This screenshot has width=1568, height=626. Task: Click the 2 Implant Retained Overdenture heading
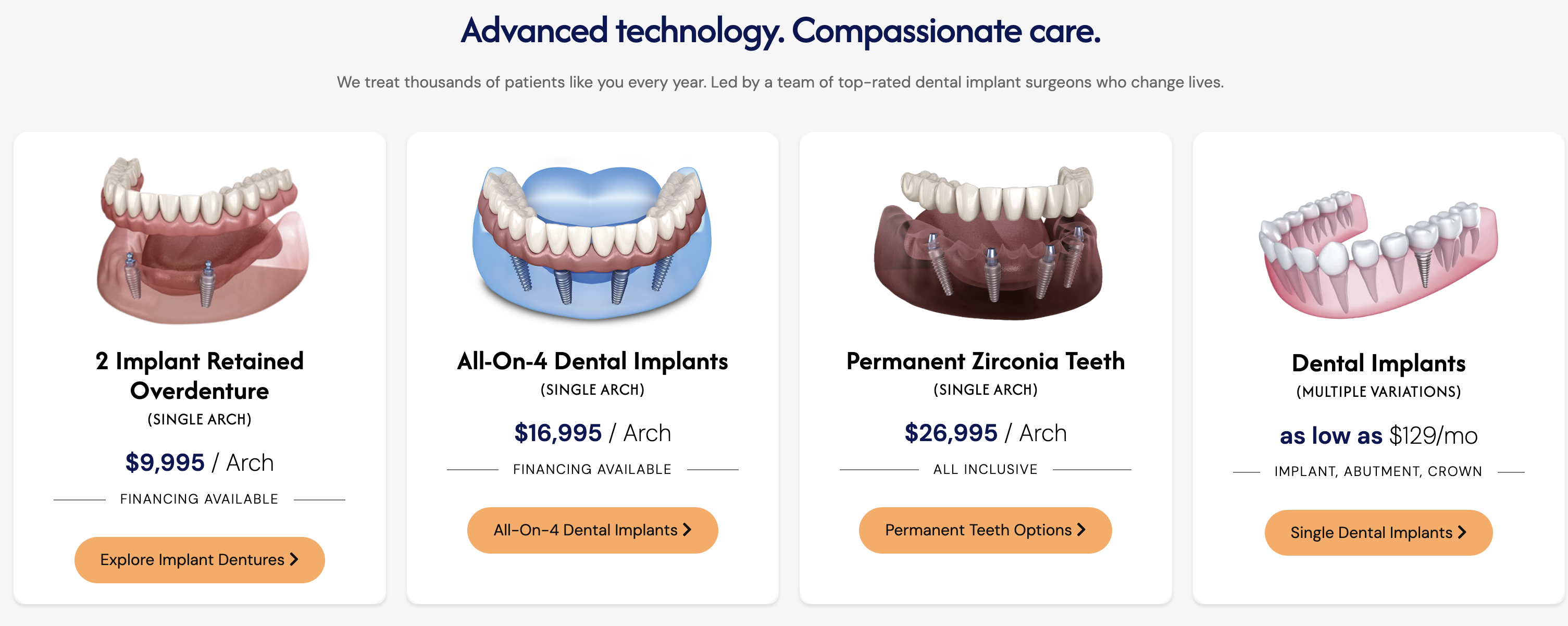click(200, 375)
